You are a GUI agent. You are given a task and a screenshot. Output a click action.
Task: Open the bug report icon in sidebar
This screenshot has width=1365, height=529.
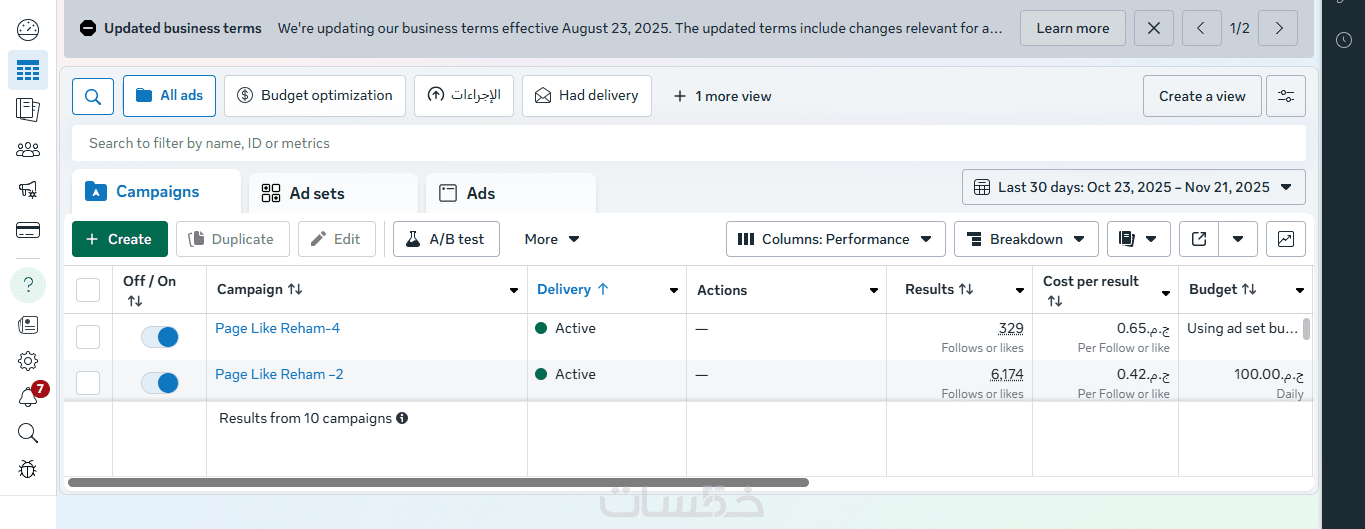(28, 468)
